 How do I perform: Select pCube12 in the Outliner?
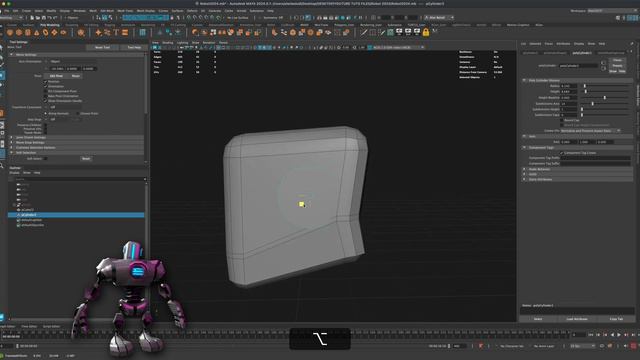[x=28, y=210]
